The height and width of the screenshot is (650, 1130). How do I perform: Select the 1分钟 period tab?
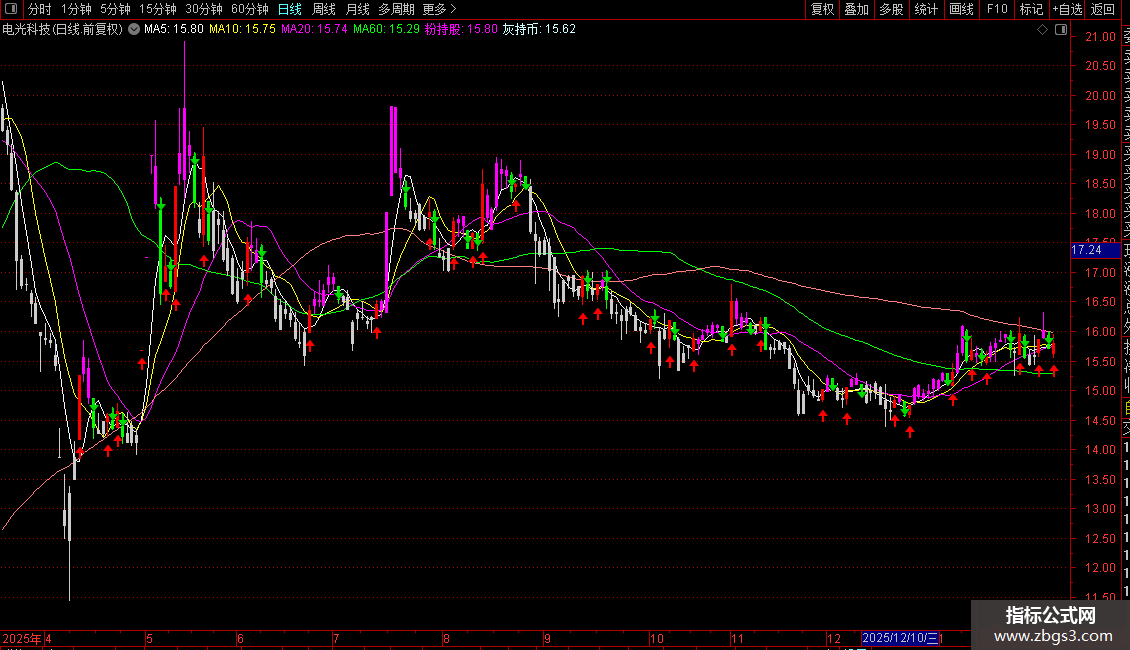pos(76,9)
